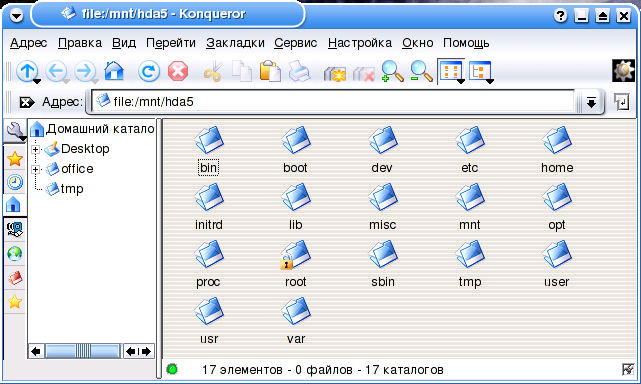Click the address field file:/mnt/hda5
The width and height of the screenshot is (641, 384).
coord(333,102)
